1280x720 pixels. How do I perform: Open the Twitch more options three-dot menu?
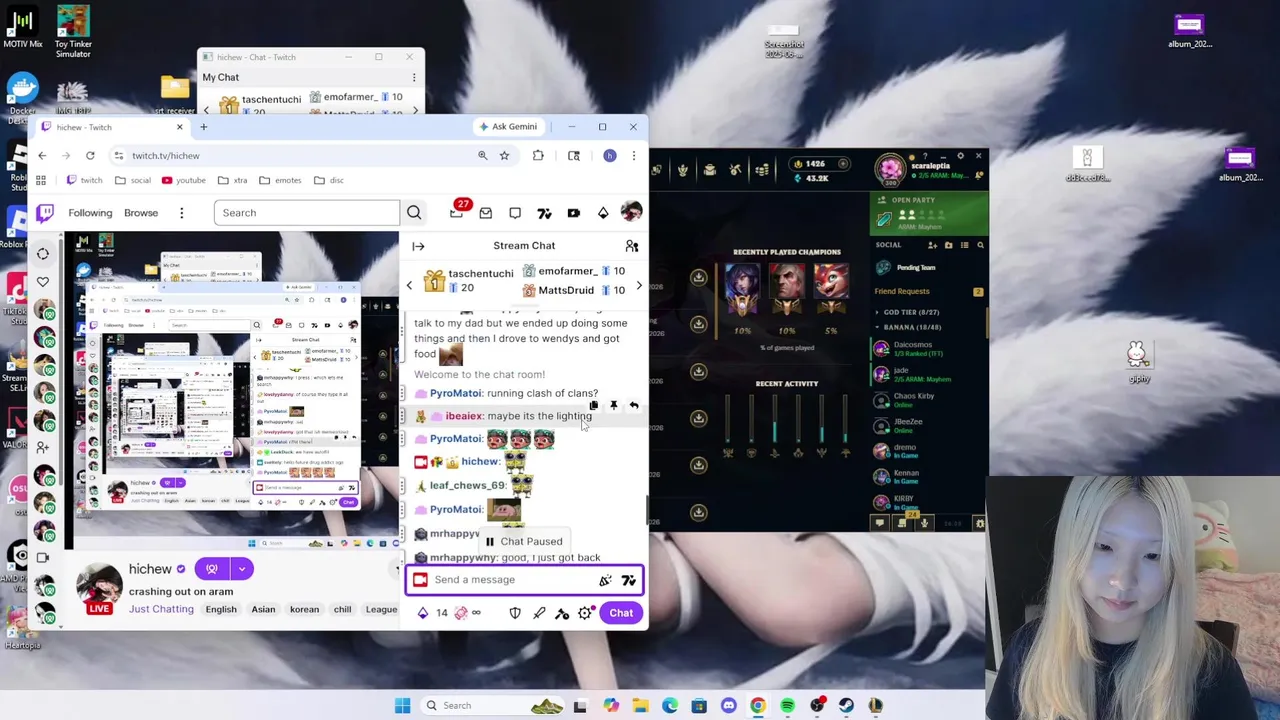(181, 213)
